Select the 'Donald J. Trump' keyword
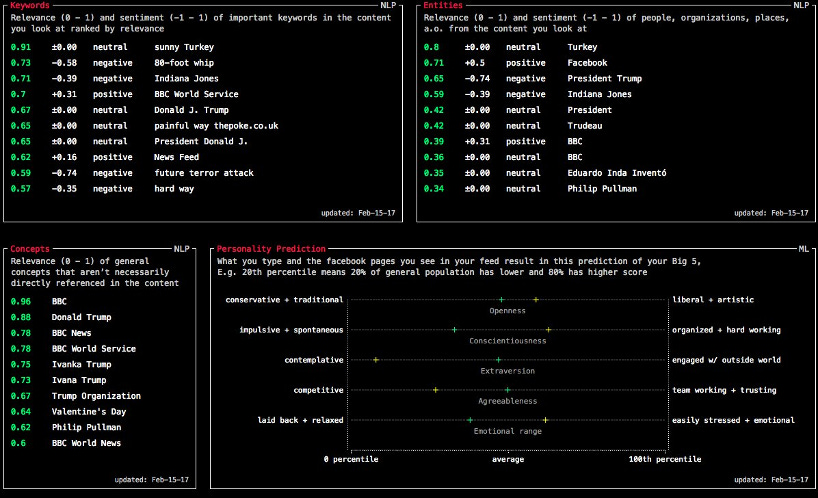The height and width of the screenshot is (498, 818). [191, 110]
